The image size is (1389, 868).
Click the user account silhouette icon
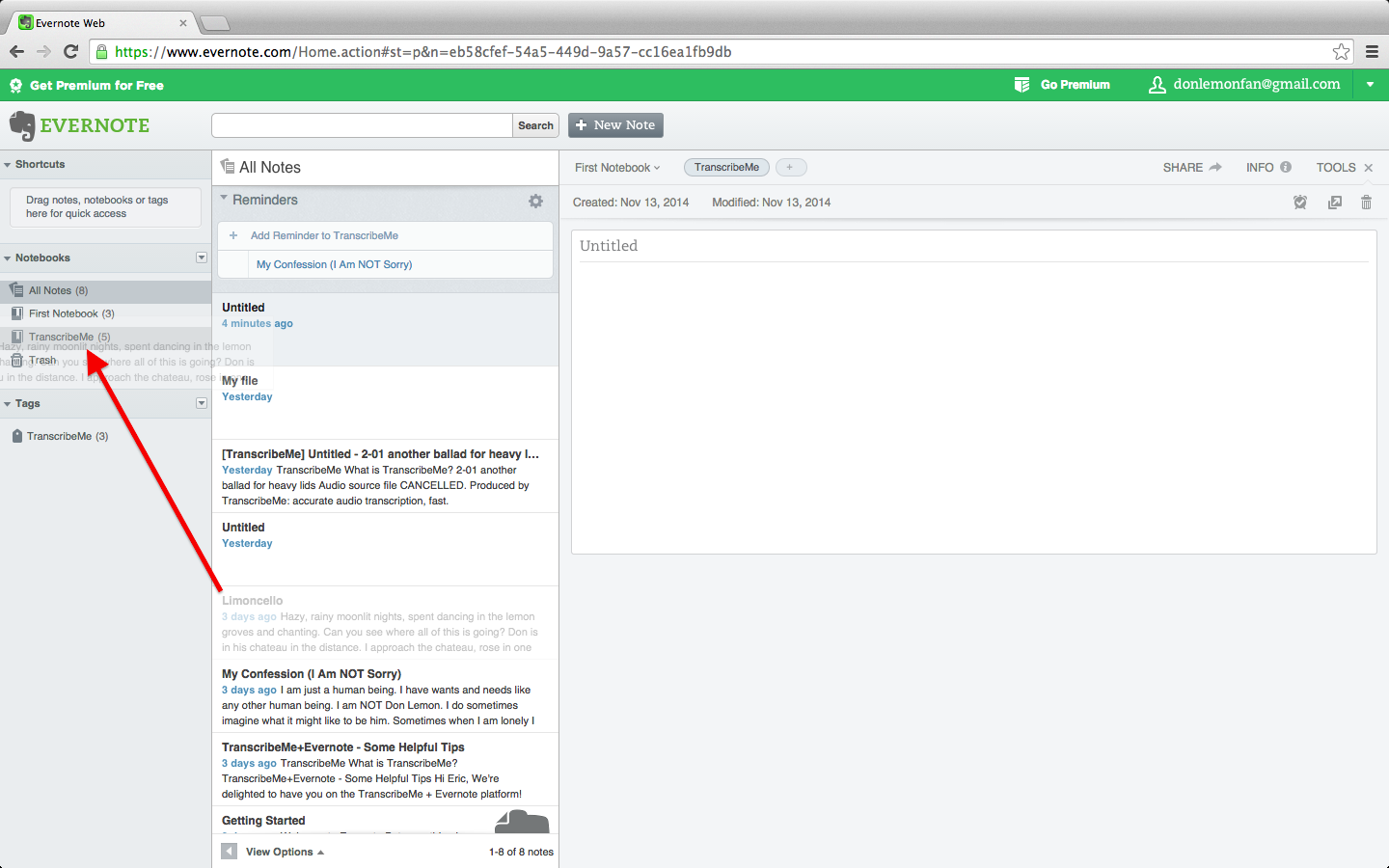[x=1157, y=85]
